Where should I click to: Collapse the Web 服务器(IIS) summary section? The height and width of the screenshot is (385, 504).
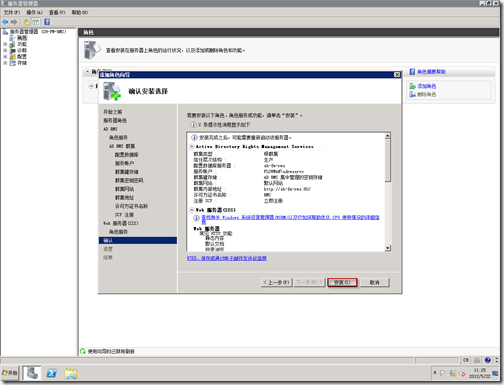tap(192, 210)
